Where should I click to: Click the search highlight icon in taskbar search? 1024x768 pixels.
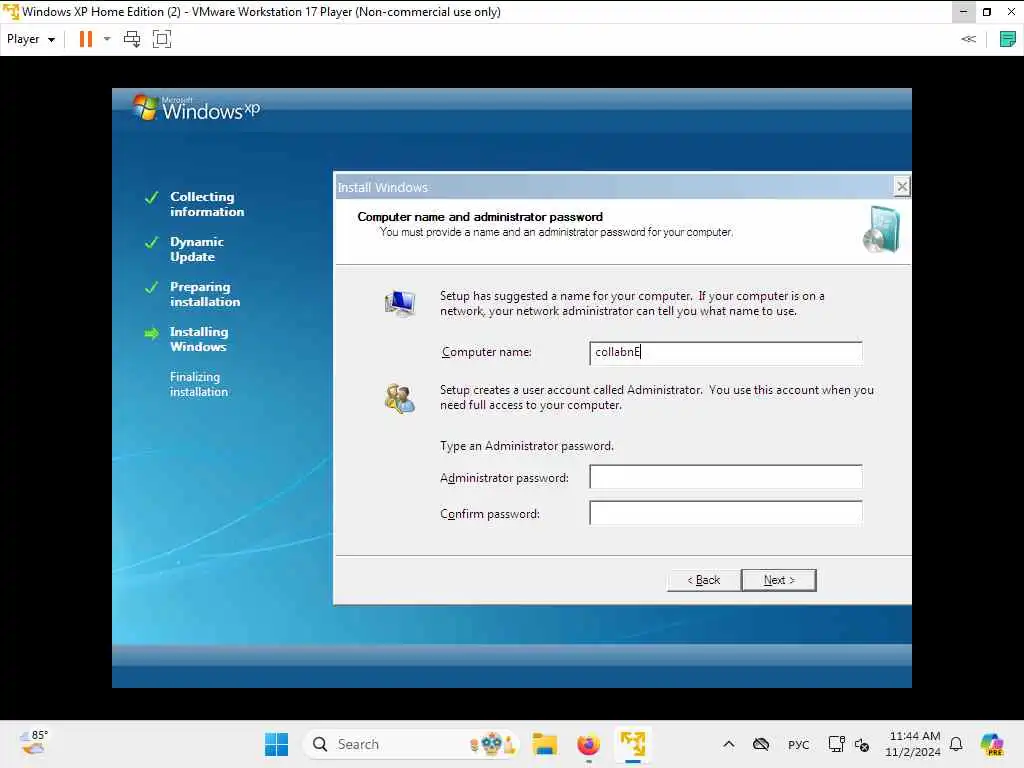(x=492, y=744)
